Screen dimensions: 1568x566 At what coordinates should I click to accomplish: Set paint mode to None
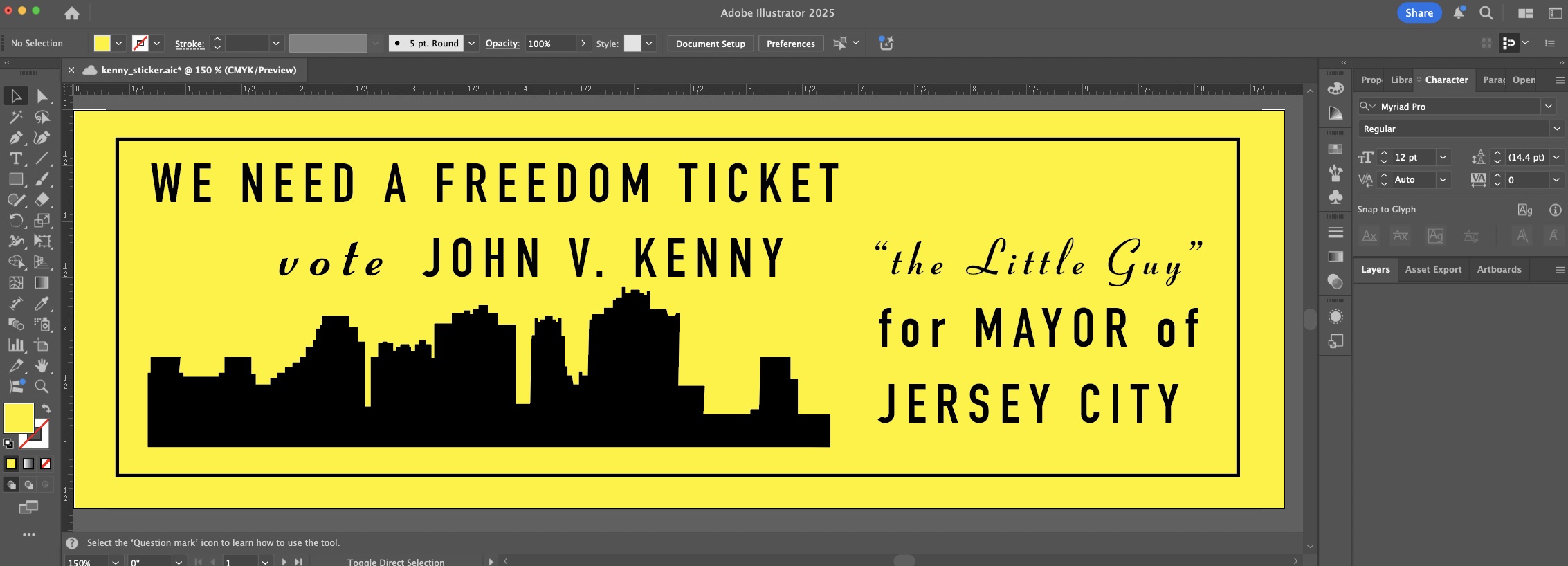pyautogui.click(x=46, y=464)
